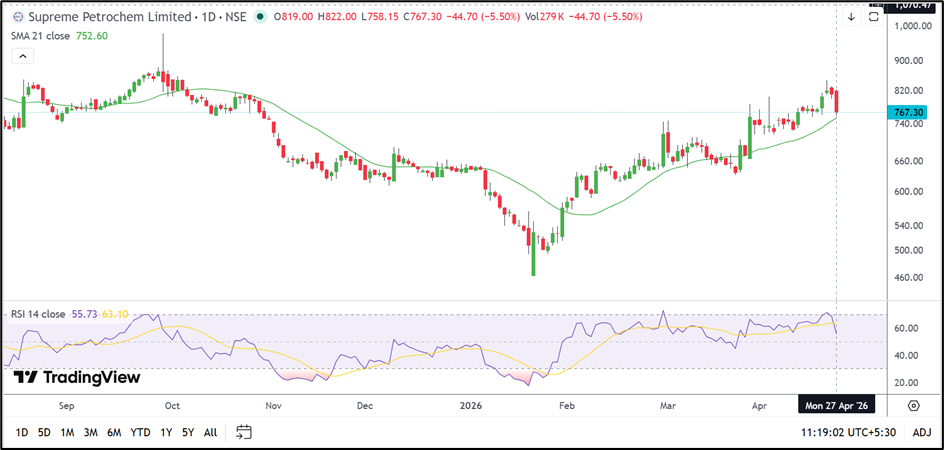Show year-to-date with YTD

tap(140, 432)
